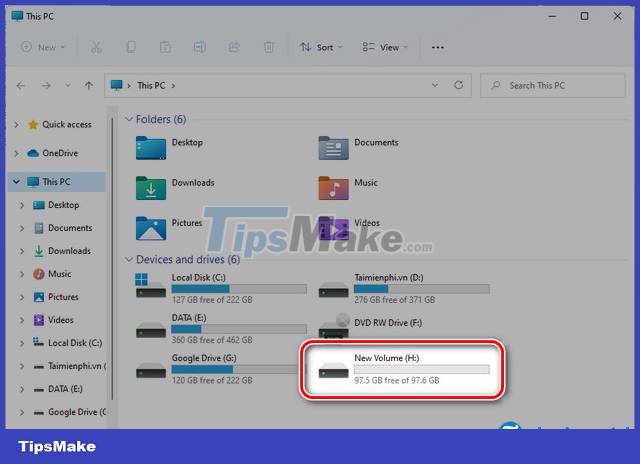Open the New dropdown button
640x464 pixels.
[x=43, y=47]
